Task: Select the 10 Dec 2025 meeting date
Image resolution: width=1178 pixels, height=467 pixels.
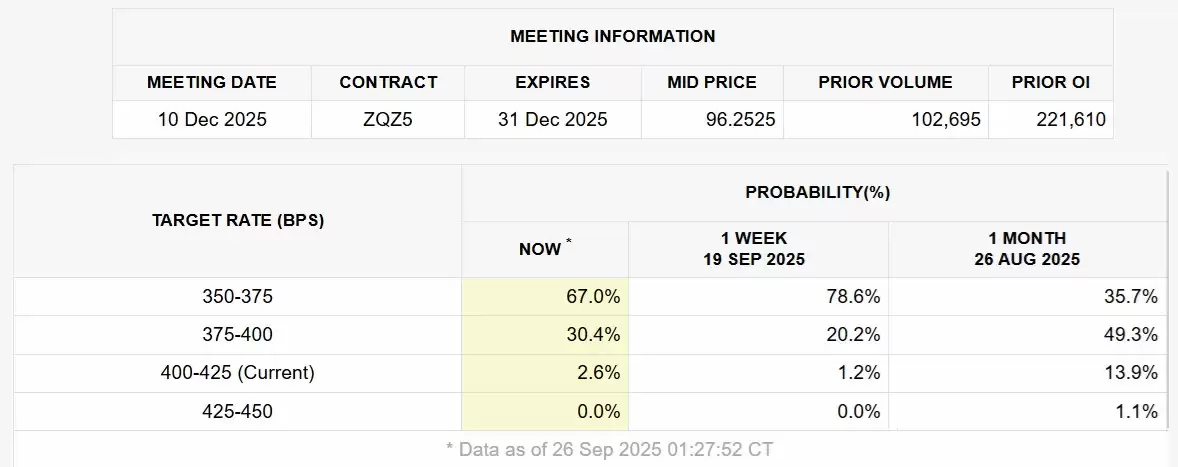Action: click(x=212, y=120)
